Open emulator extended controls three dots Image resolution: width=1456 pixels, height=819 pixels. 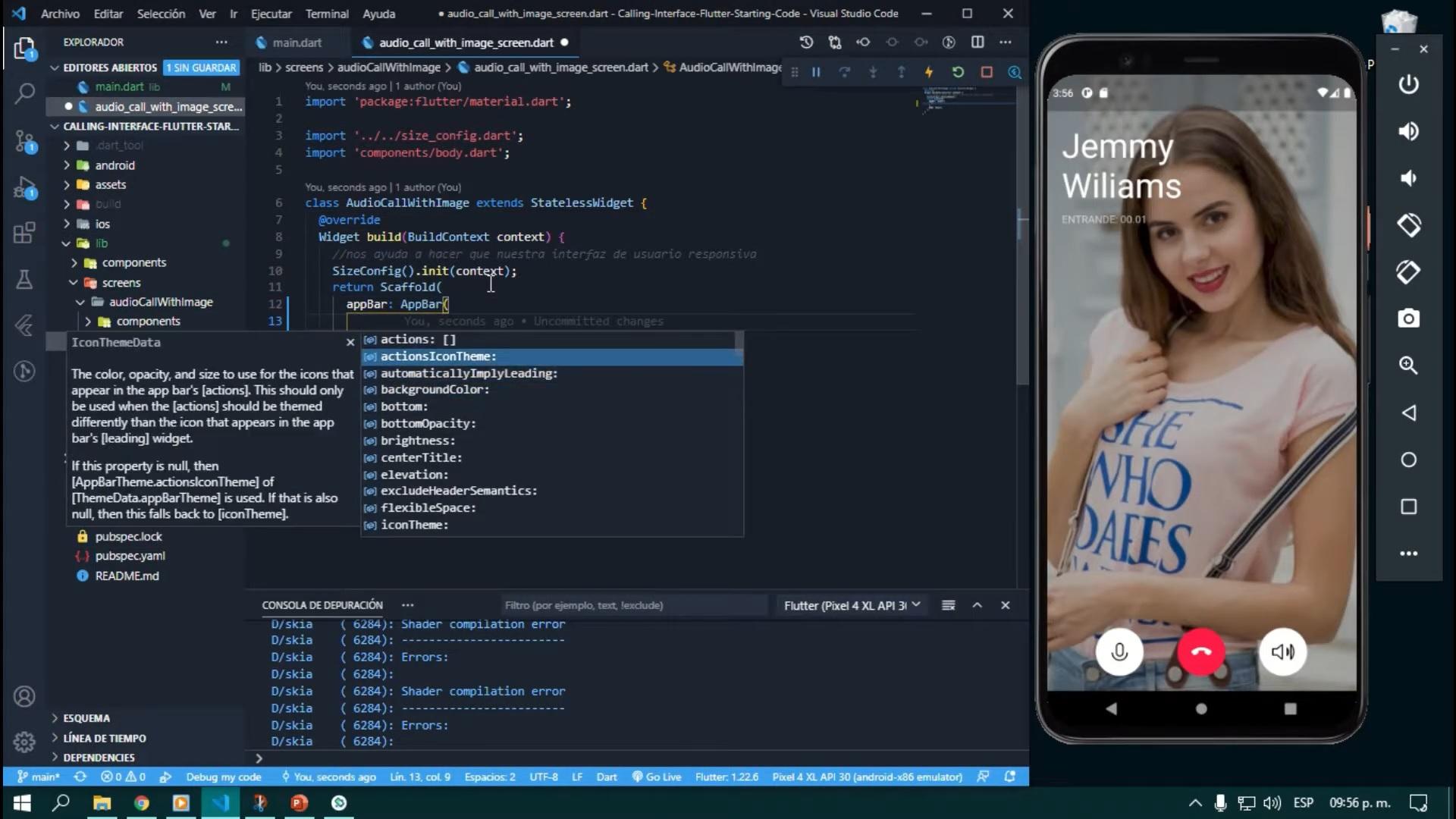point(1408,554)
